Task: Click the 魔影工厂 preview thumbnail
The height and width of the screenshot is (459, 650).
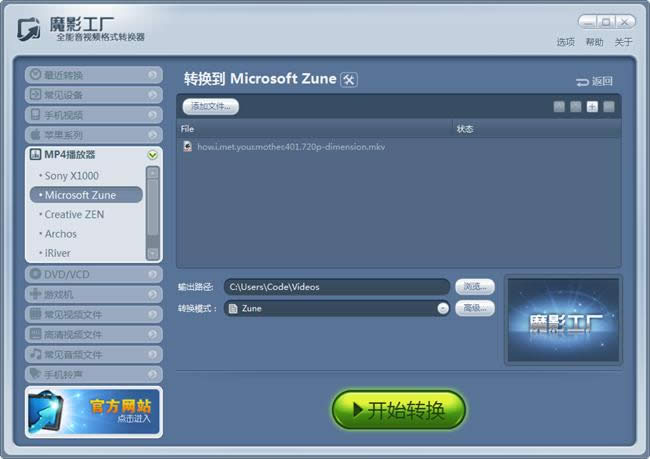Action: coord(563,320)
